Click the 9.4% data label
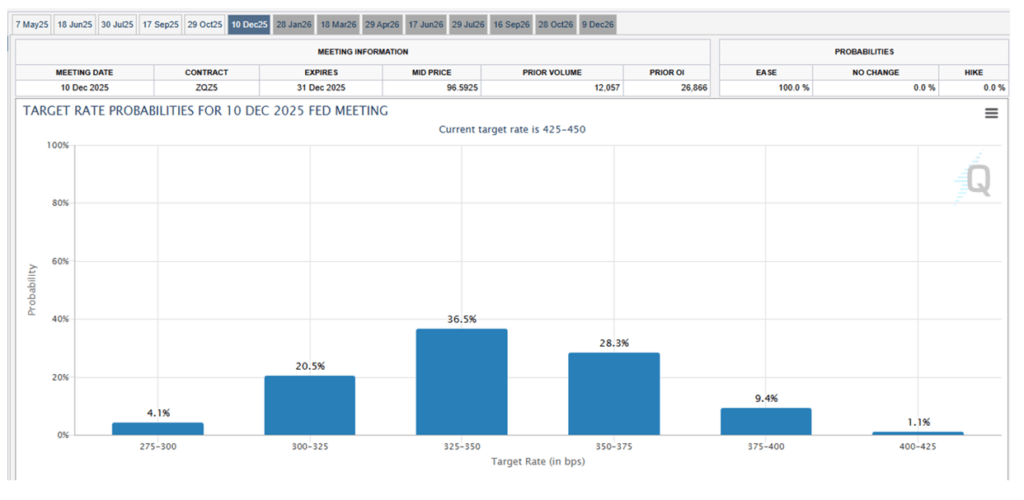 pyautogui.click(x=766, y=398)
